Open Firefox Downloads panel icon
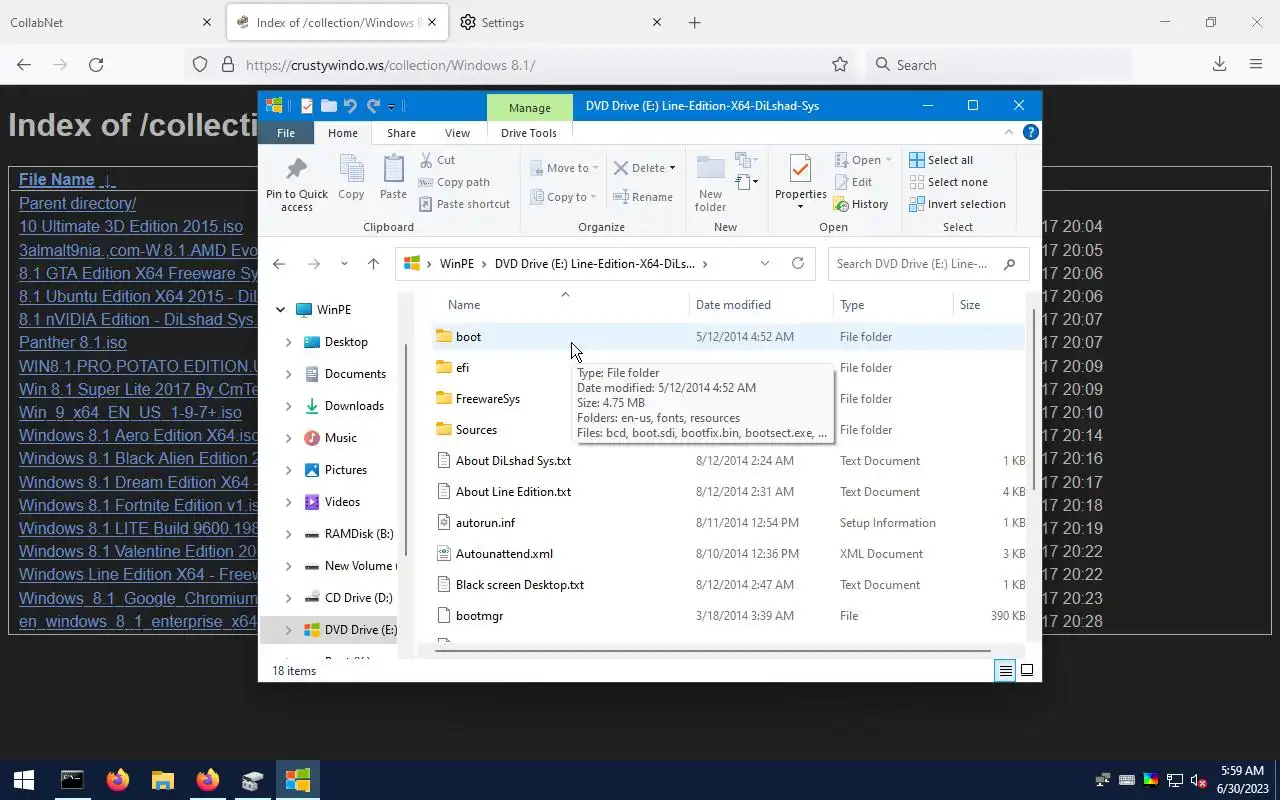 coord(1219,64)
